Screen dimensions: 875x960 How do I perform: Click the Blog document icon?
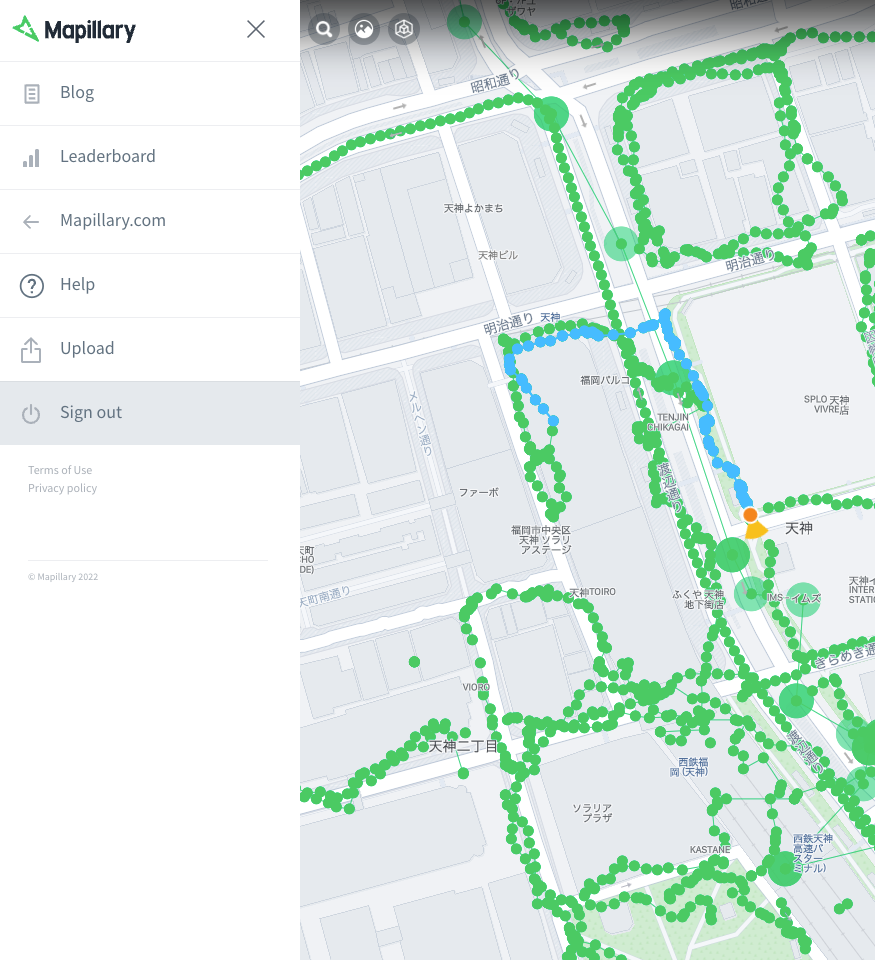click(31, 94)
